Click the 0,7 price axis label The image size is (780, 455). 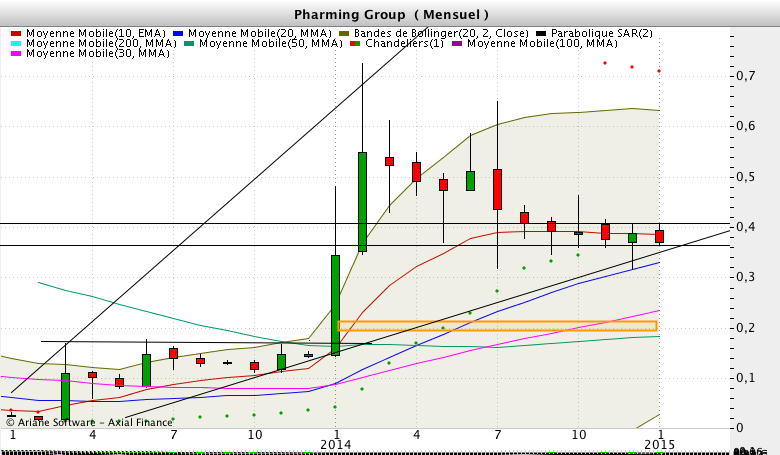745,76
